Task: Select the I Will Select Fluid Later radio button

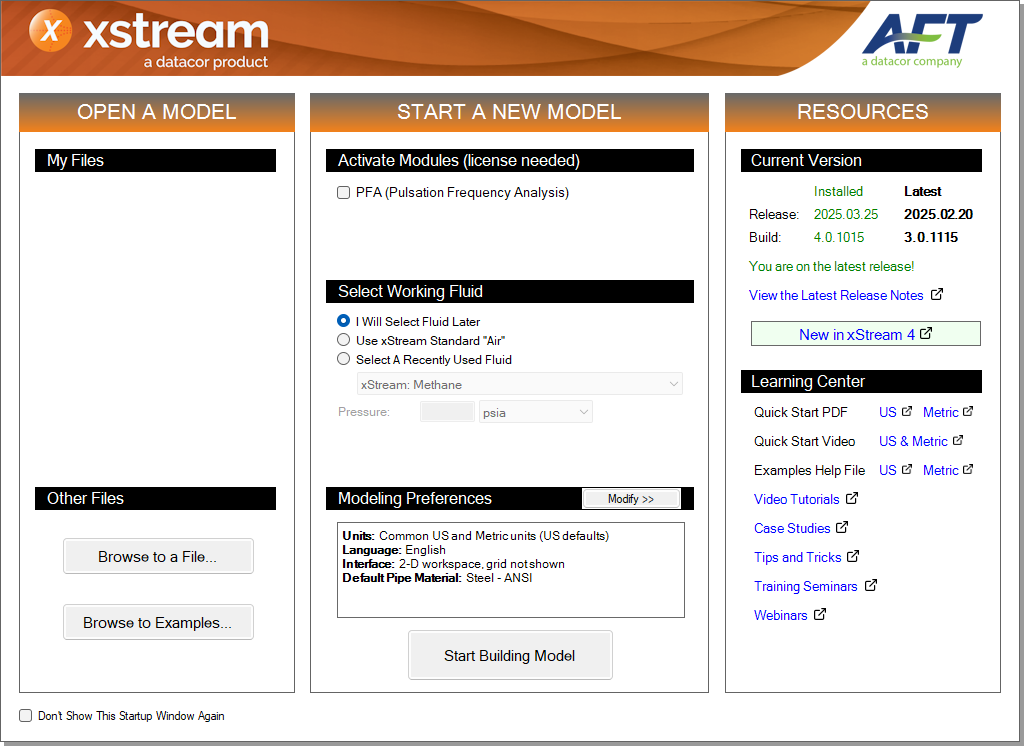Action: tap(344, 321)
